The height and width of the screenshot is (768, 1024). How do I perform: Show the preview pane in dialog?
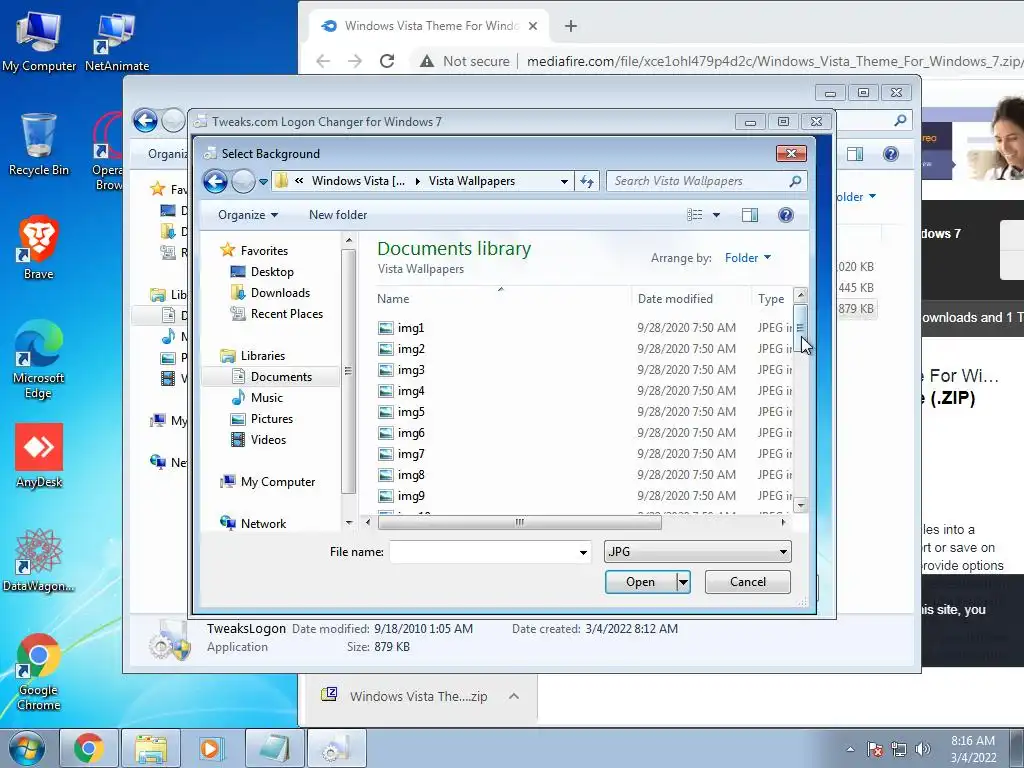click(x=750, y=215)
